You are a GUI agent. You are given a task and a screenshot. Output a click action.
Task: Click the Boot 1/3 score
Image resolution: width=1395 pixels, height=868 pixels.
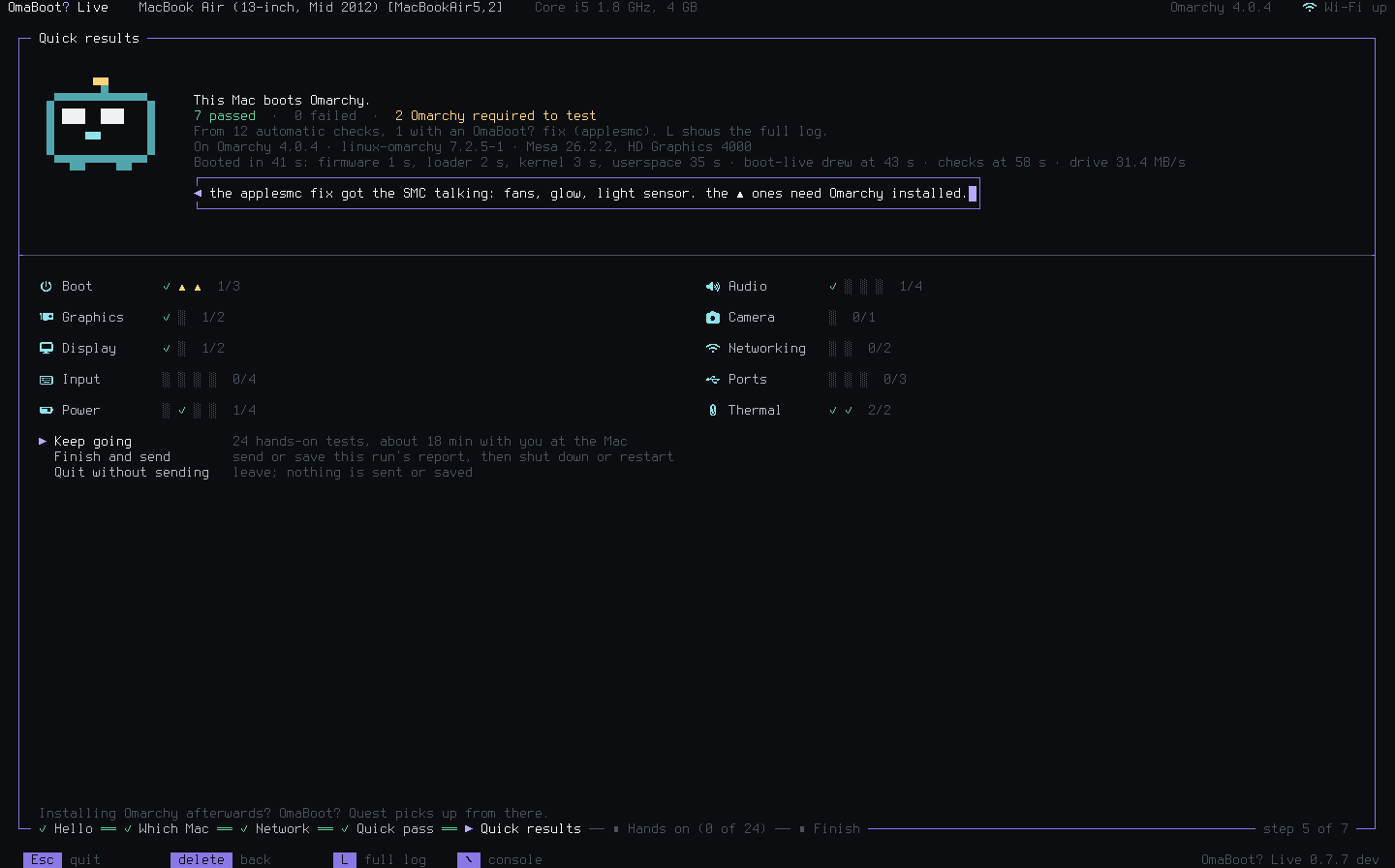click(229, 287)
